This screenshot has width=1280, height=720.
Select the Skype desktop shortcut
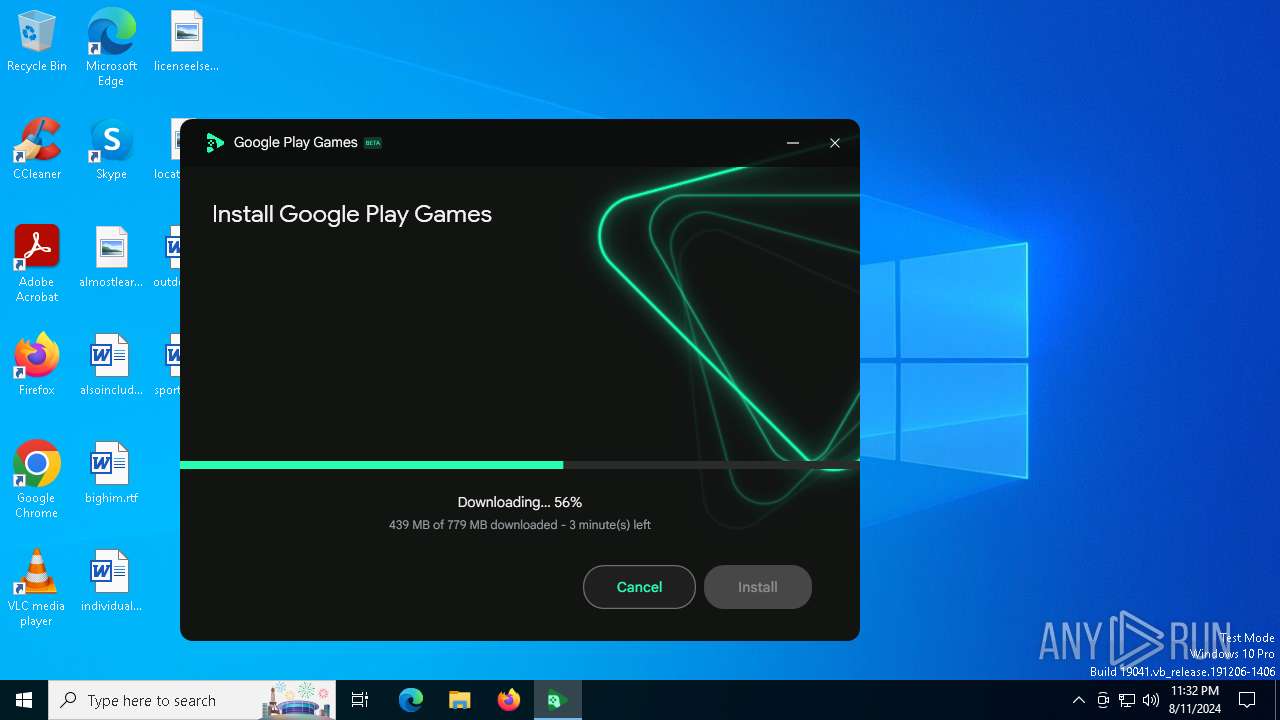(x=111, y=150)
